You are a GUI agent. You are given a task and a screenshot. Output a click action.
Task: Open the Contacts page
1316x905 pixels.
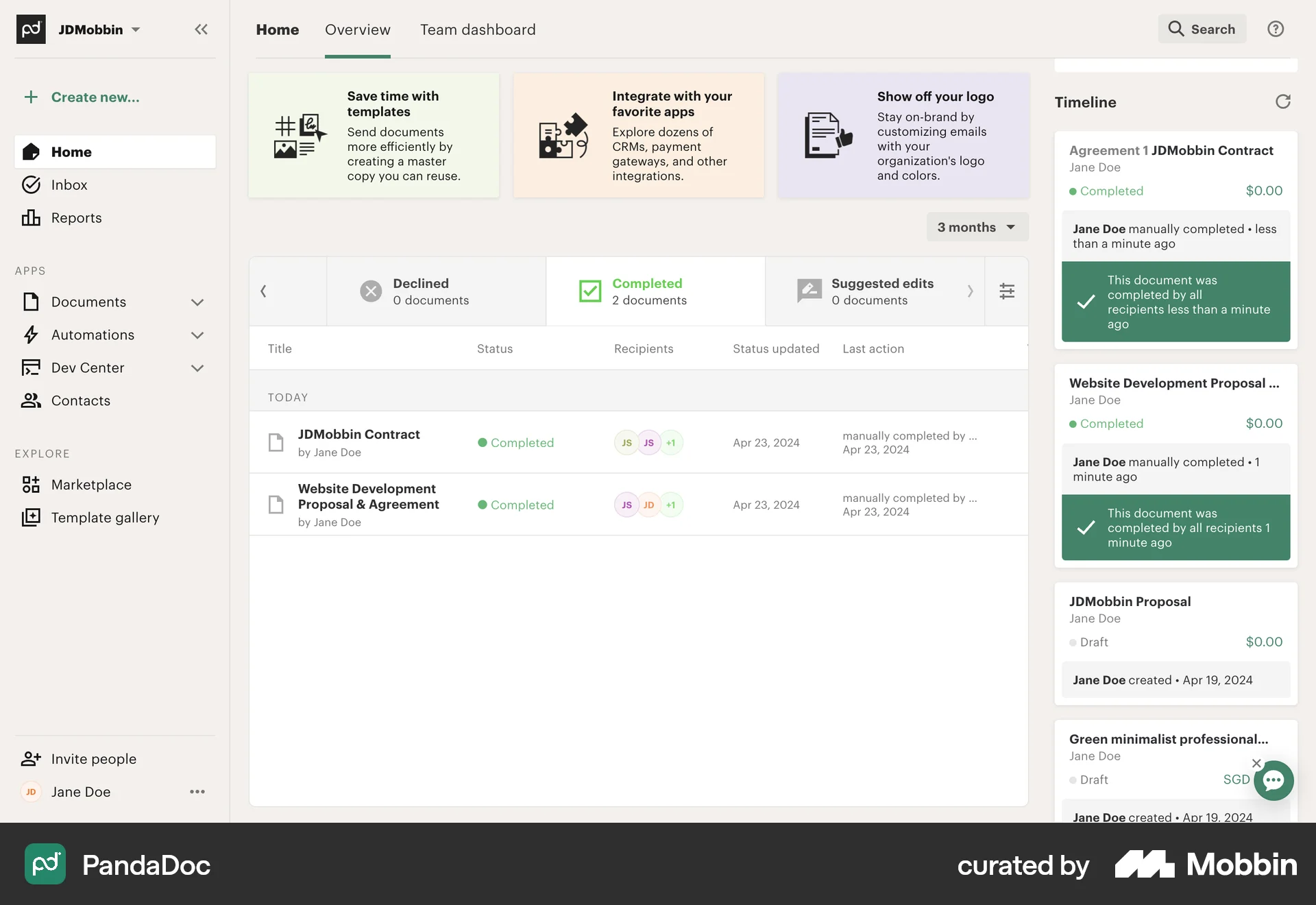tap(80, 400)
